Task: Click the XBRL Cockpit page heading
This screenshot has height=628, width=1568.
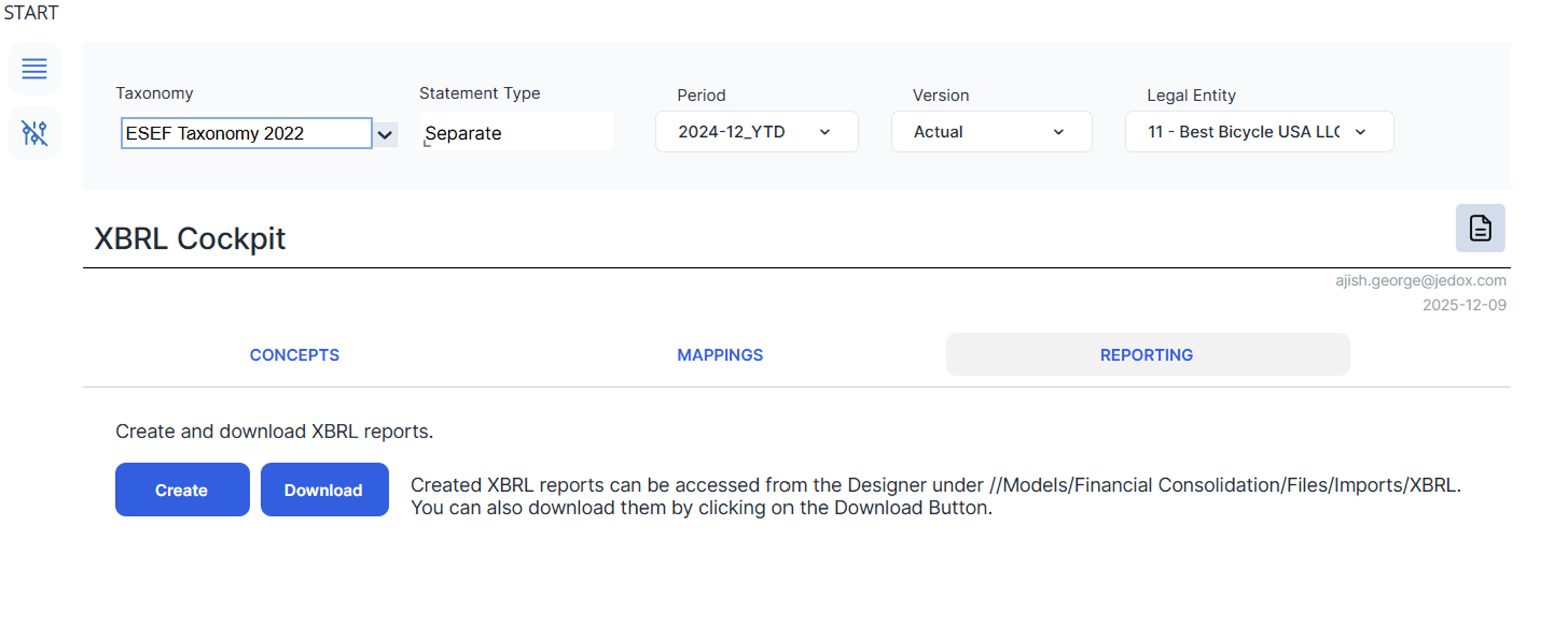Action: coord(190,239)
